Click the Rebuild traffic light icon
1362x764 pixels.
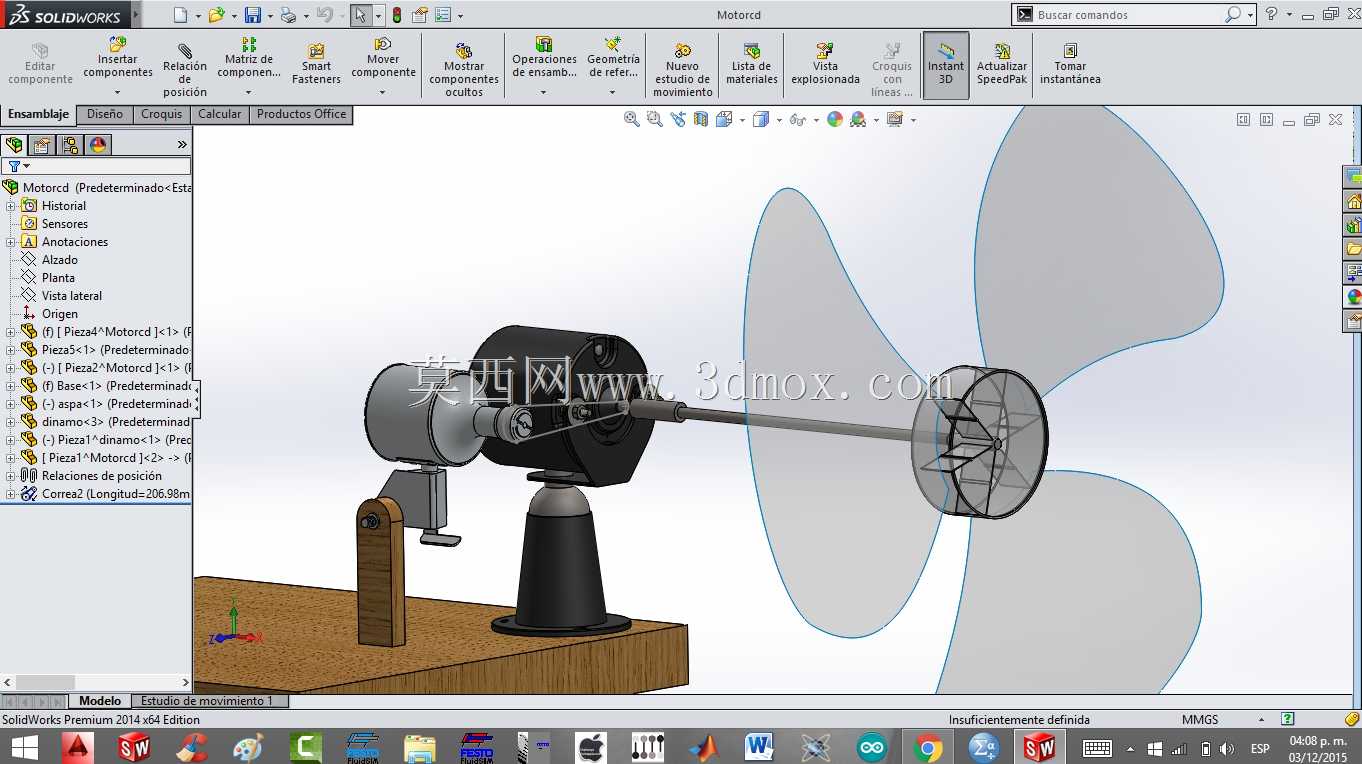click(x=397, y=15)
